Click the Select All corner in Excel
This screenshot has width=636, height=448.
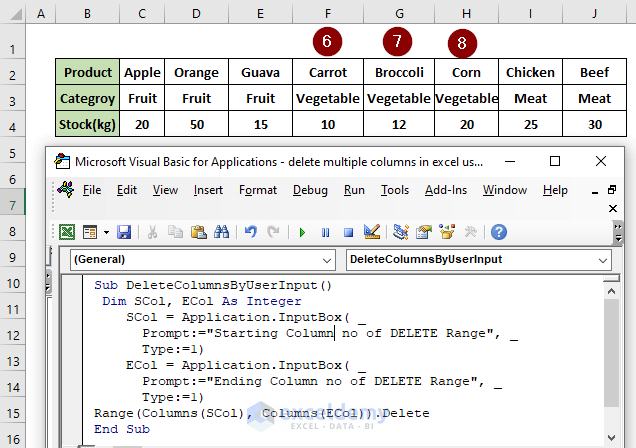tap(13, 13)
